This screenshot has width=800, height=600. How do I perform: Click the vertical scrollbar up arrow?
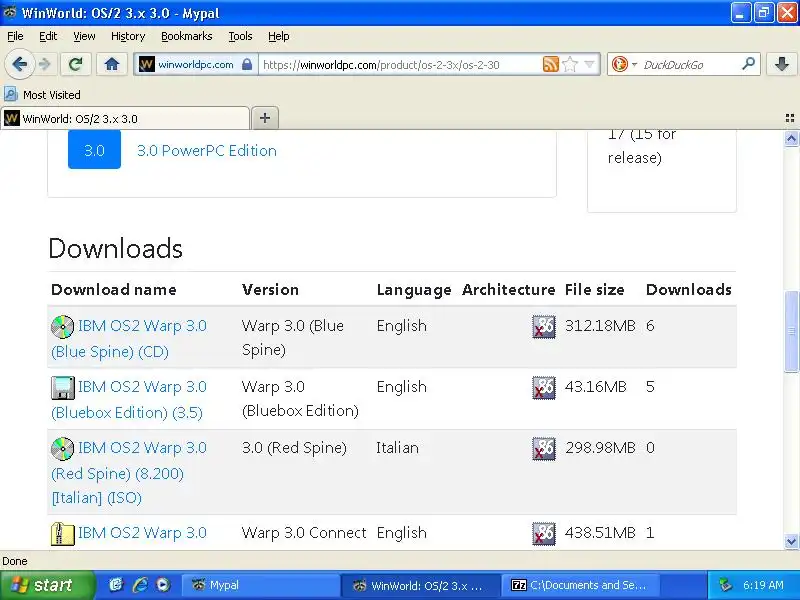(791, 138)
